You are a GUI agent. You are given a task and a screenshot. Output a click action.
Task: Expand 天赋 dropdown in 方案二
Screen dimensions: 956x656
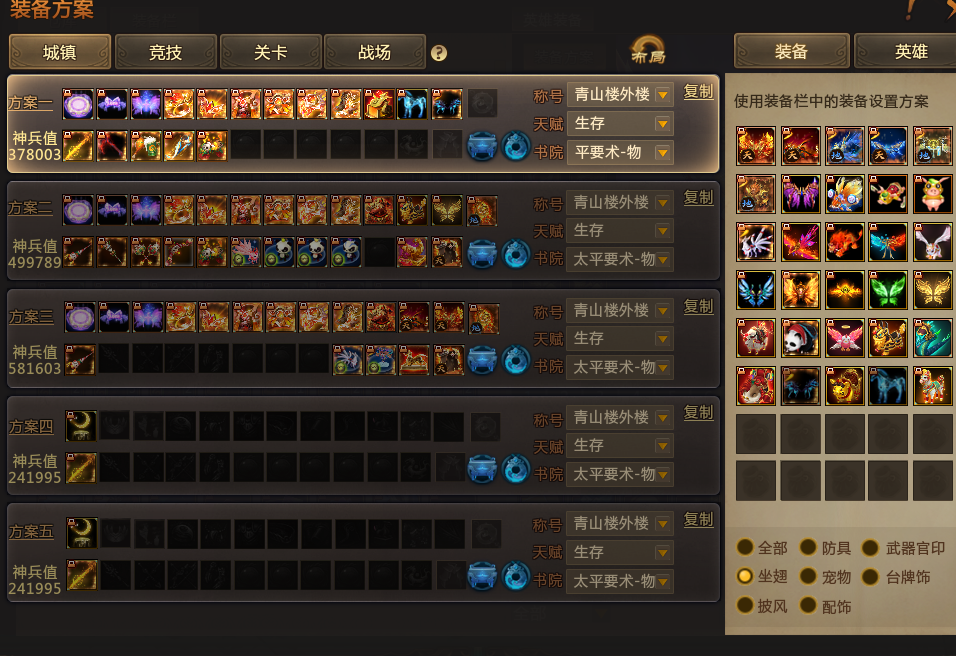click(x=619, y=230)
